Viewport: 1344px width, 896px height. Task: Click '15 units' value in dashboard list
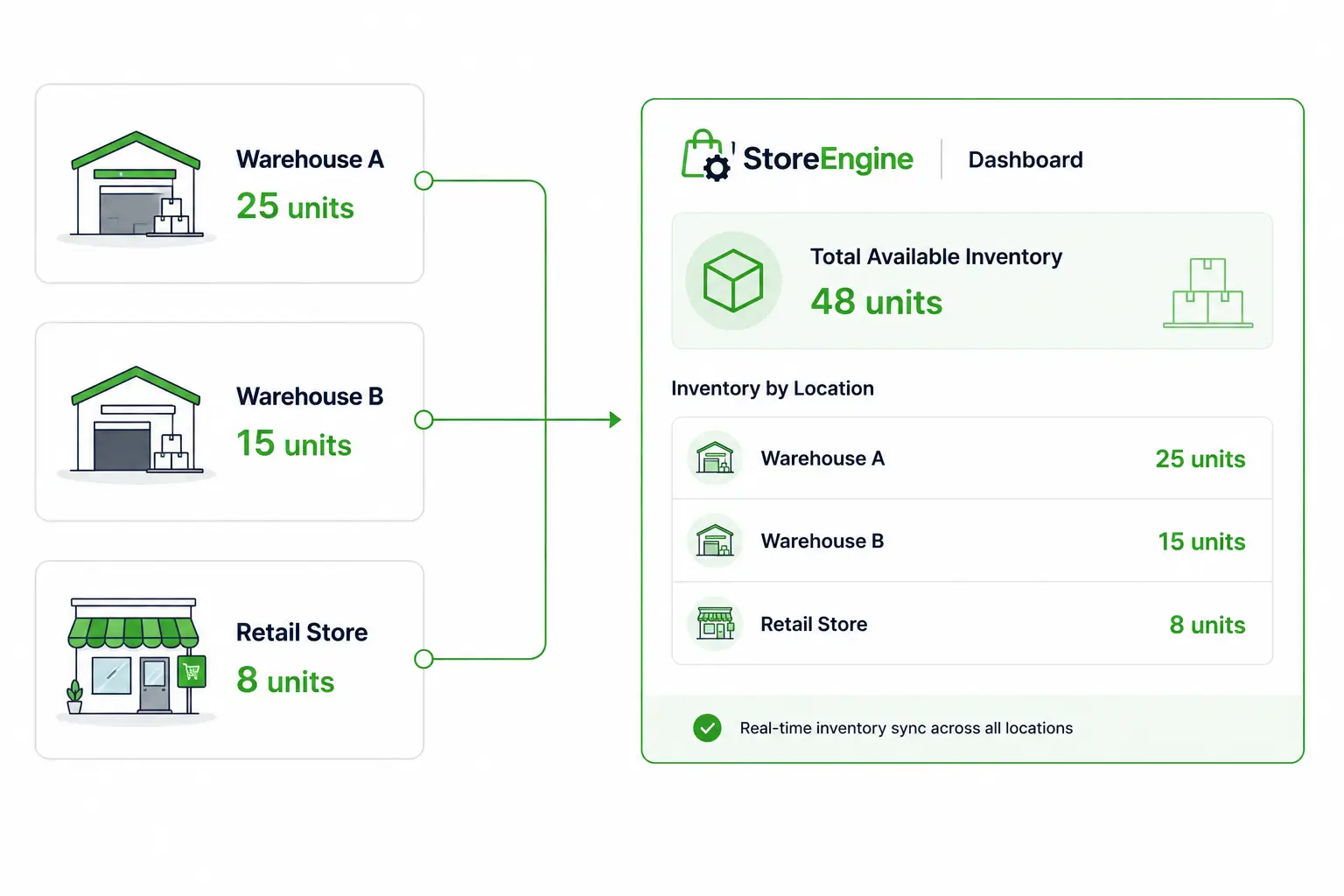1201,542
